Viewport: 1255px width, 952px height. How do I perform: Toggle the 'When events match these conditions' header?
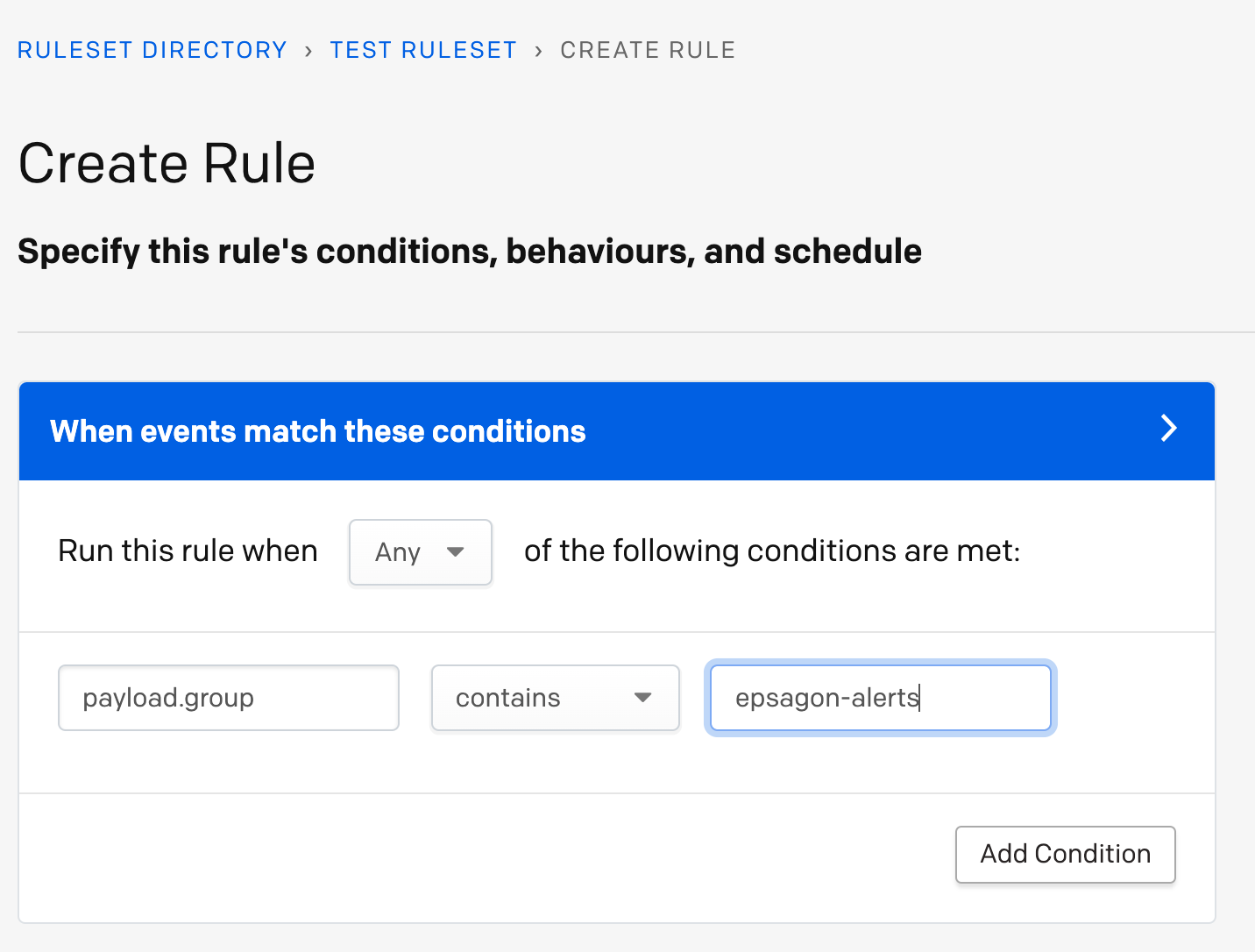pyautogui.click(x=617, y=431)
